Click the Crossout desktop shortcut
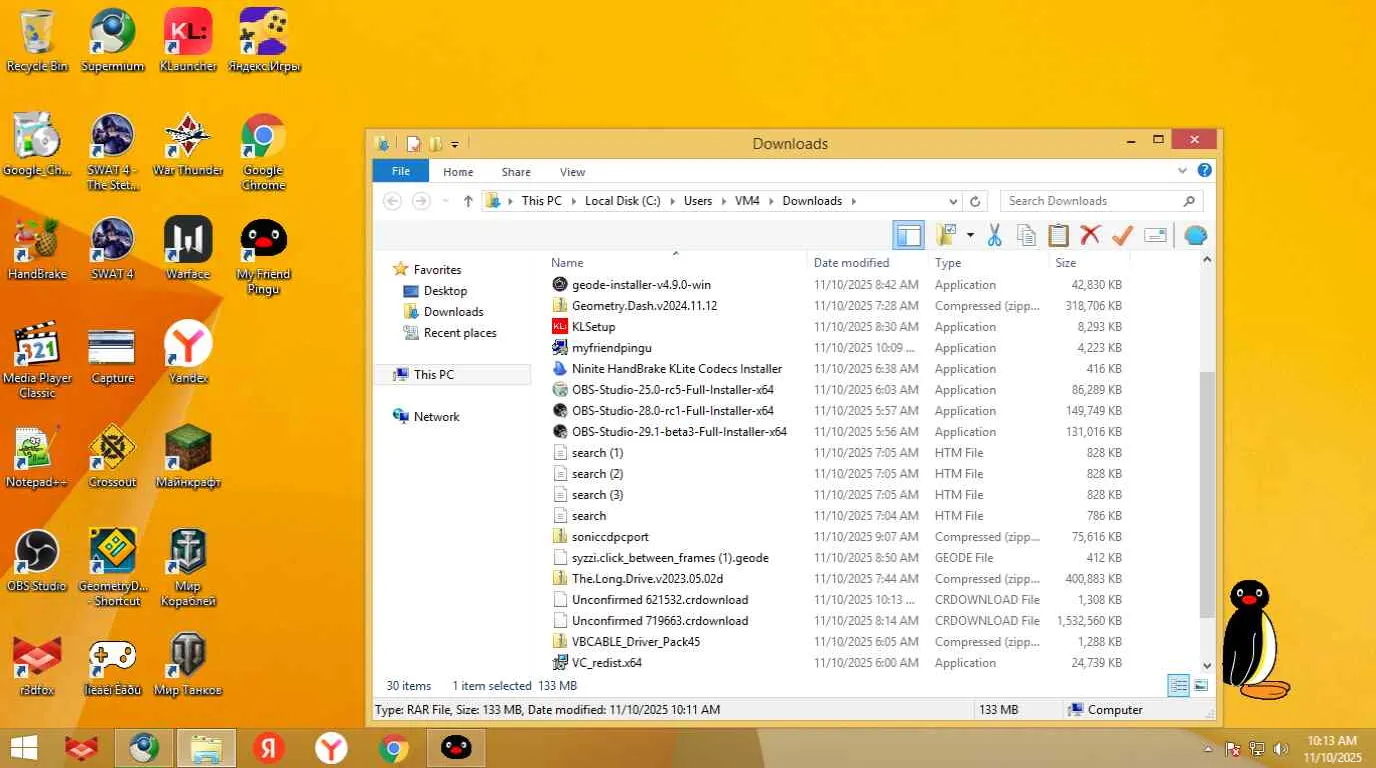Image resolution: width=1376 pixels, height=768 pixels. [112, 458]
